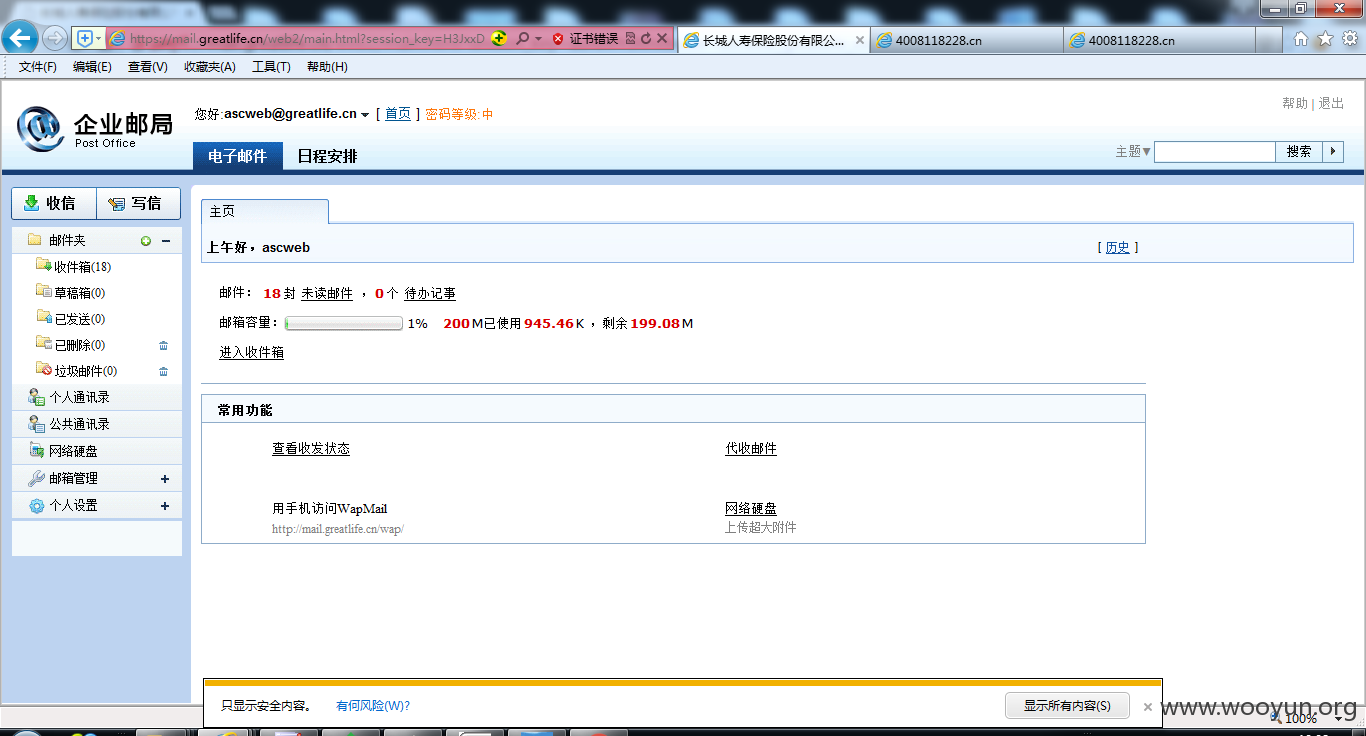Close the 长城人寿保险 browser tab

coord(860,40)
